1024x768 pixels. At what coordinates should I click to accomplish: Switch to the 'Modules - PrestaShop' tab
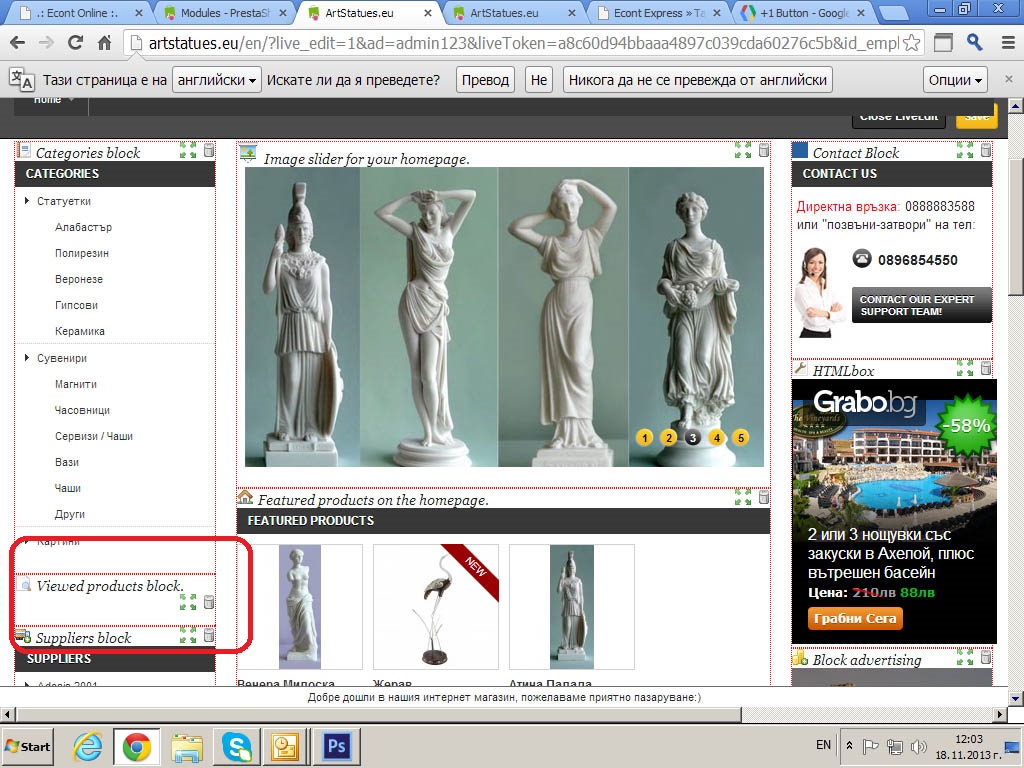(x=224, y=12)
